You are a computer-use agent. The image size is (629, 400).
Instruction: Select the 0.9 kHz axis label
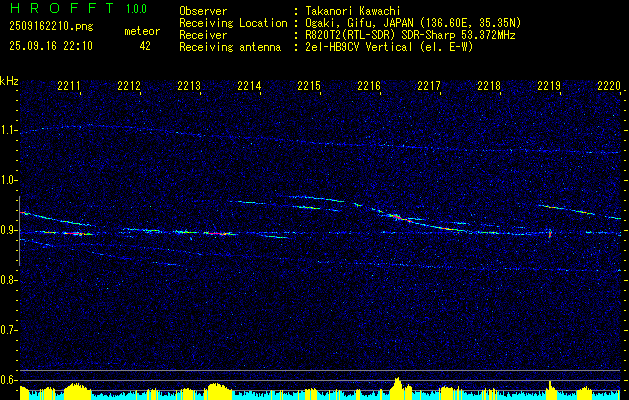point(9,230)
